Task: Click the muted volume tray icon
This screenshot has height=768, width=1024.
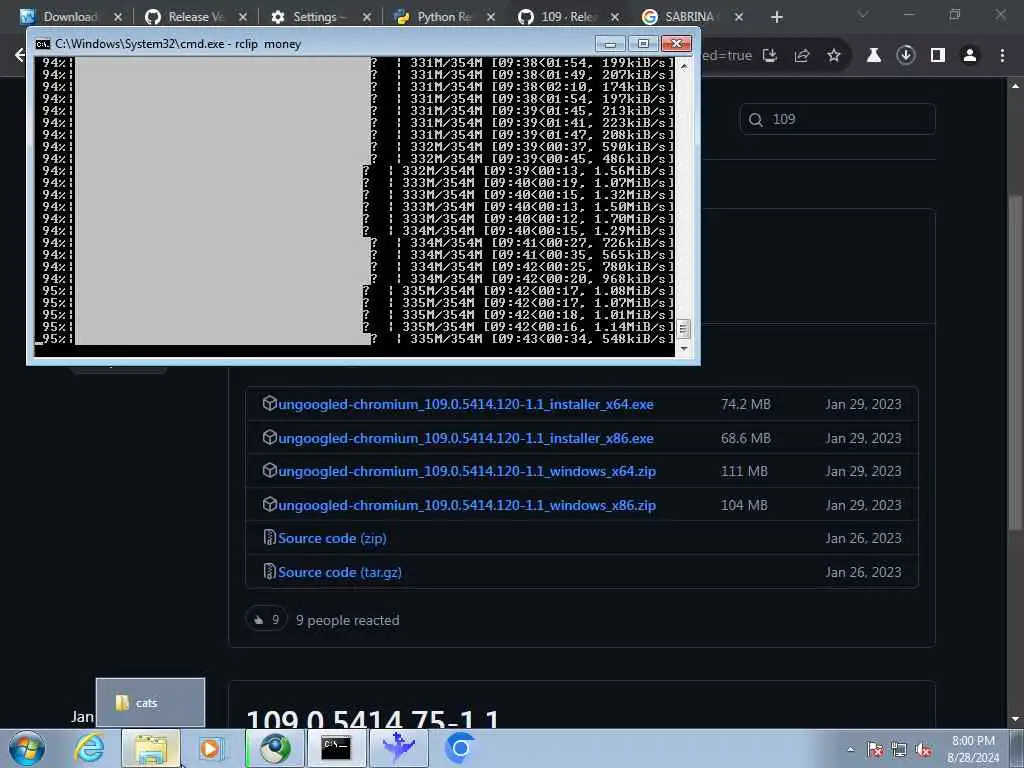Action: tap(923, 749)
